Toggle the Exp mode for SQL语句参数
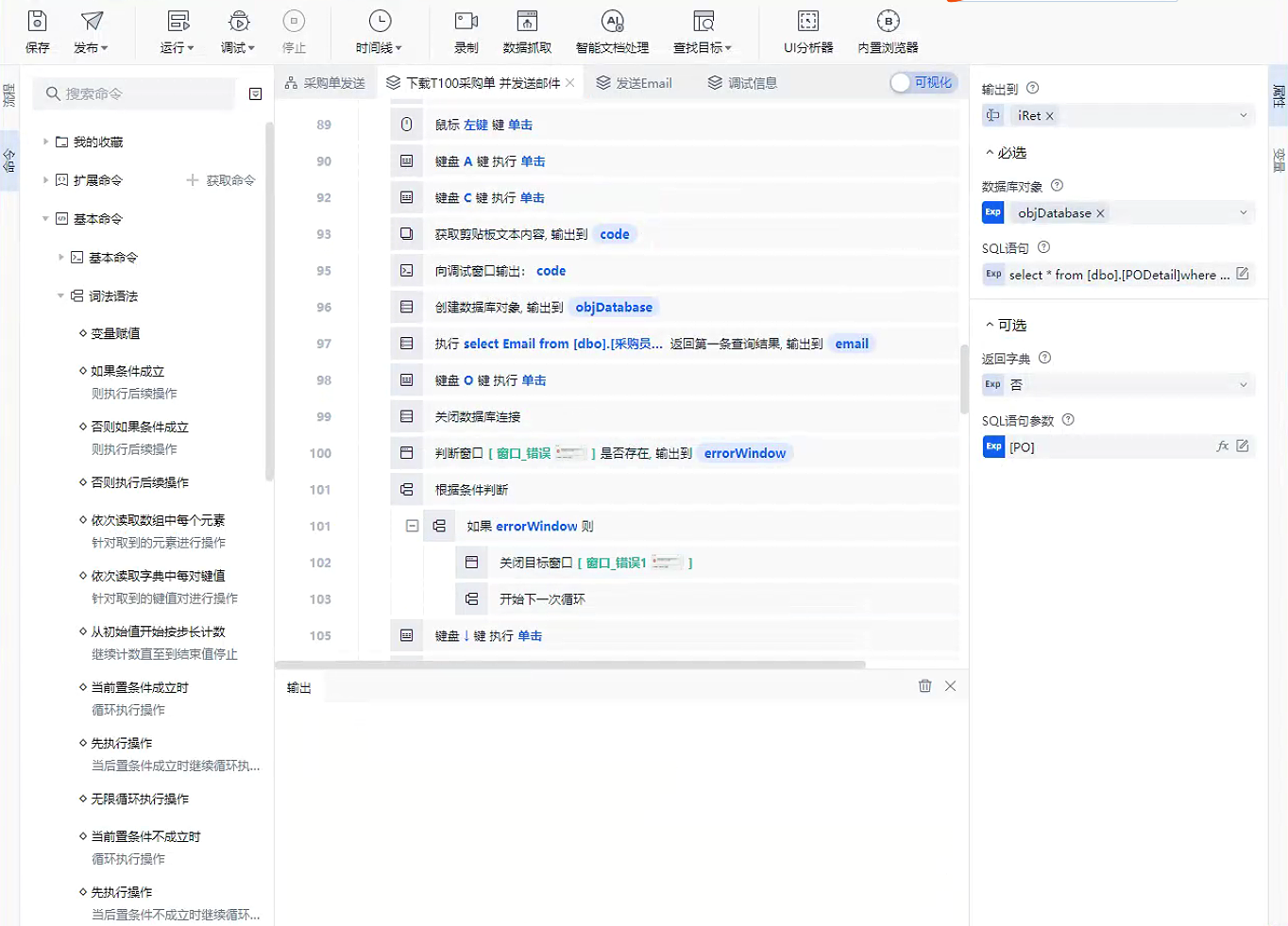 click(993, 446)
